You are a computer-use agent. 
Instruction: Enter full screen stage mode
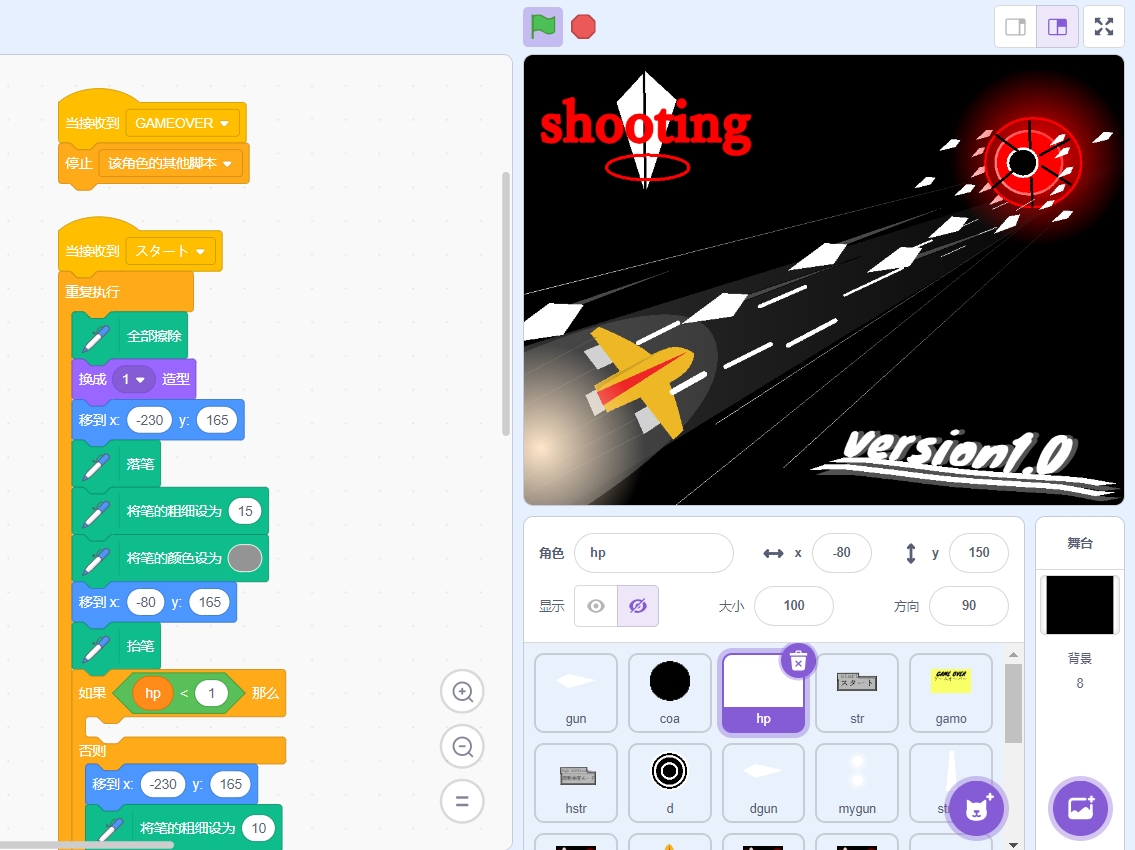(x=1104, y=27)
